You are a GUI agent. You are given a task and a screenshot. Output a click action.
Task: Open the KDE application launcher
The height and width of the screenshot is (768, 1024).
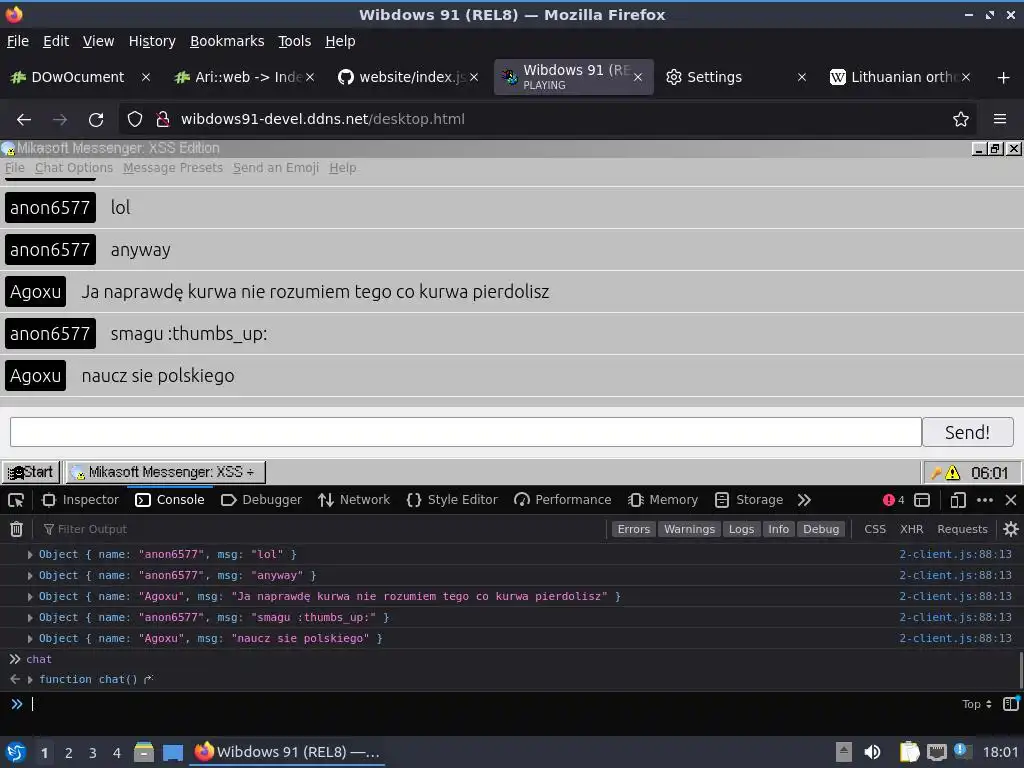pos(15,752)
